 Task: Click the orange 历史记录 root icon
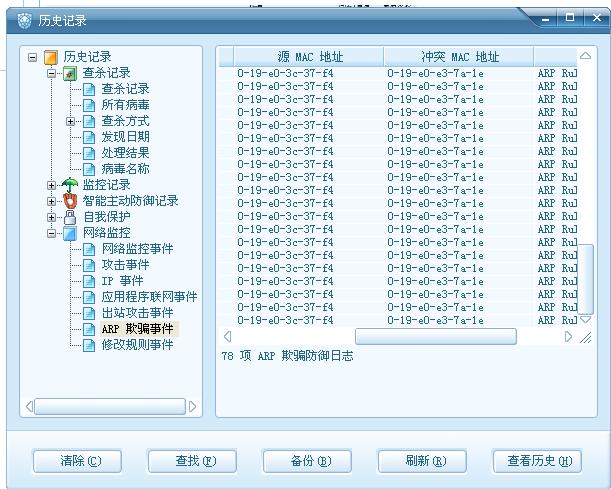pos(51,57)
